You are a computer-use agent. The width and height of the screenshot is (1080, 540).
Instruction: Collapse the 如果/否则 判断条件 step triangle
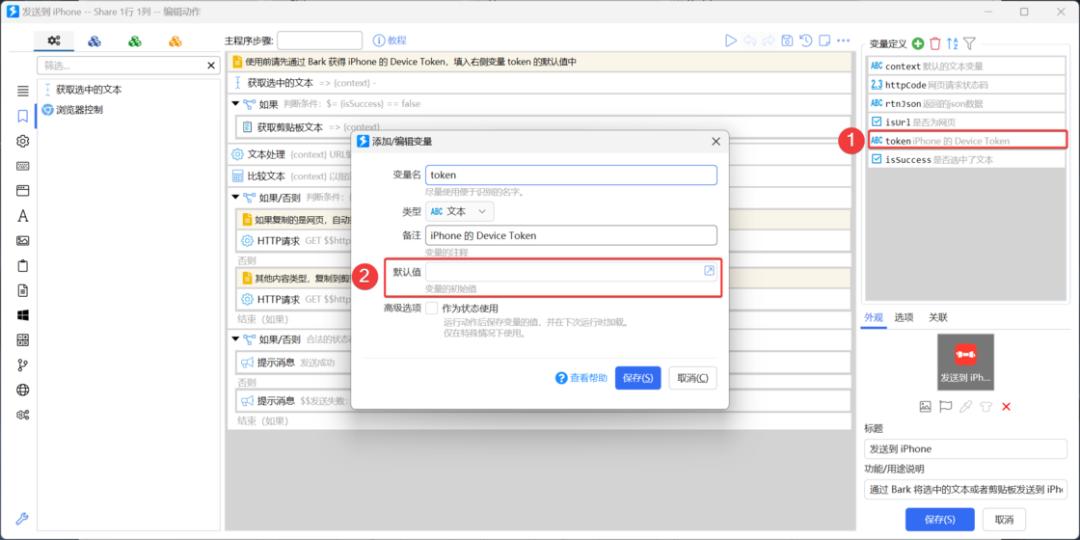pyautogui.click(x=236, y=198)
